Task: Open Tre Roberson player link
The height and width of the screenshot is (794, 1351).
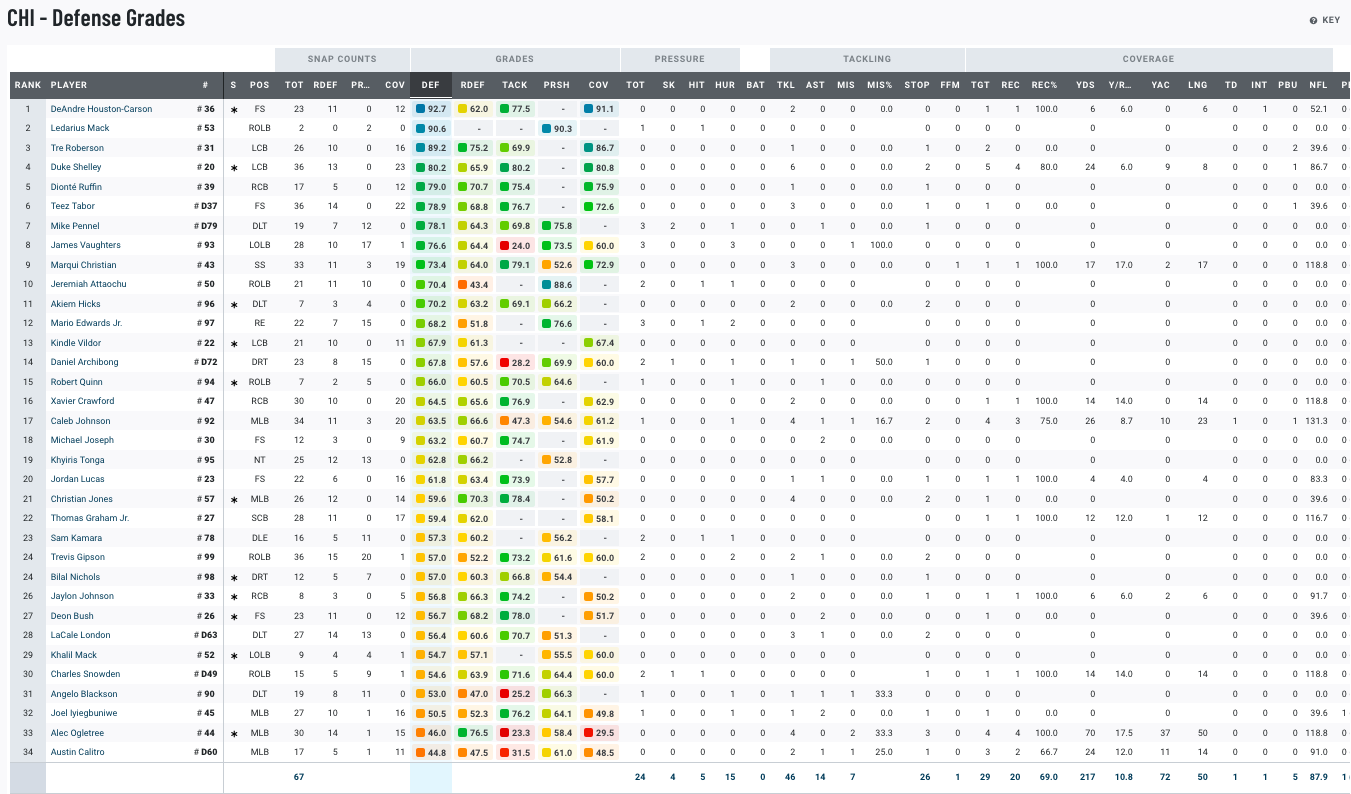Action: [x=77, y=148]
